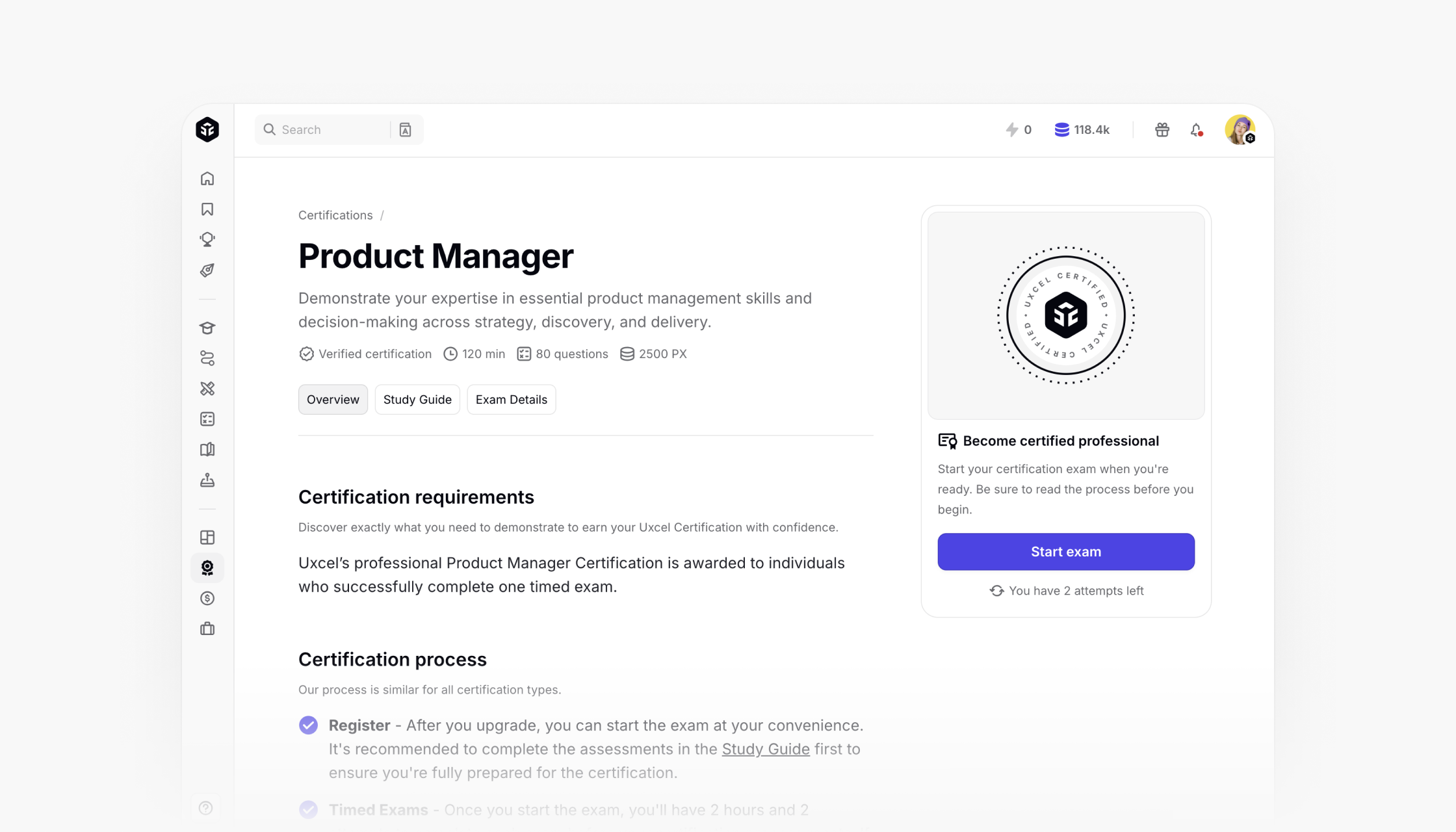This screenshot has width=1456, height=832.
Task: Open the notifications bell
Action: click(1196, 130)
